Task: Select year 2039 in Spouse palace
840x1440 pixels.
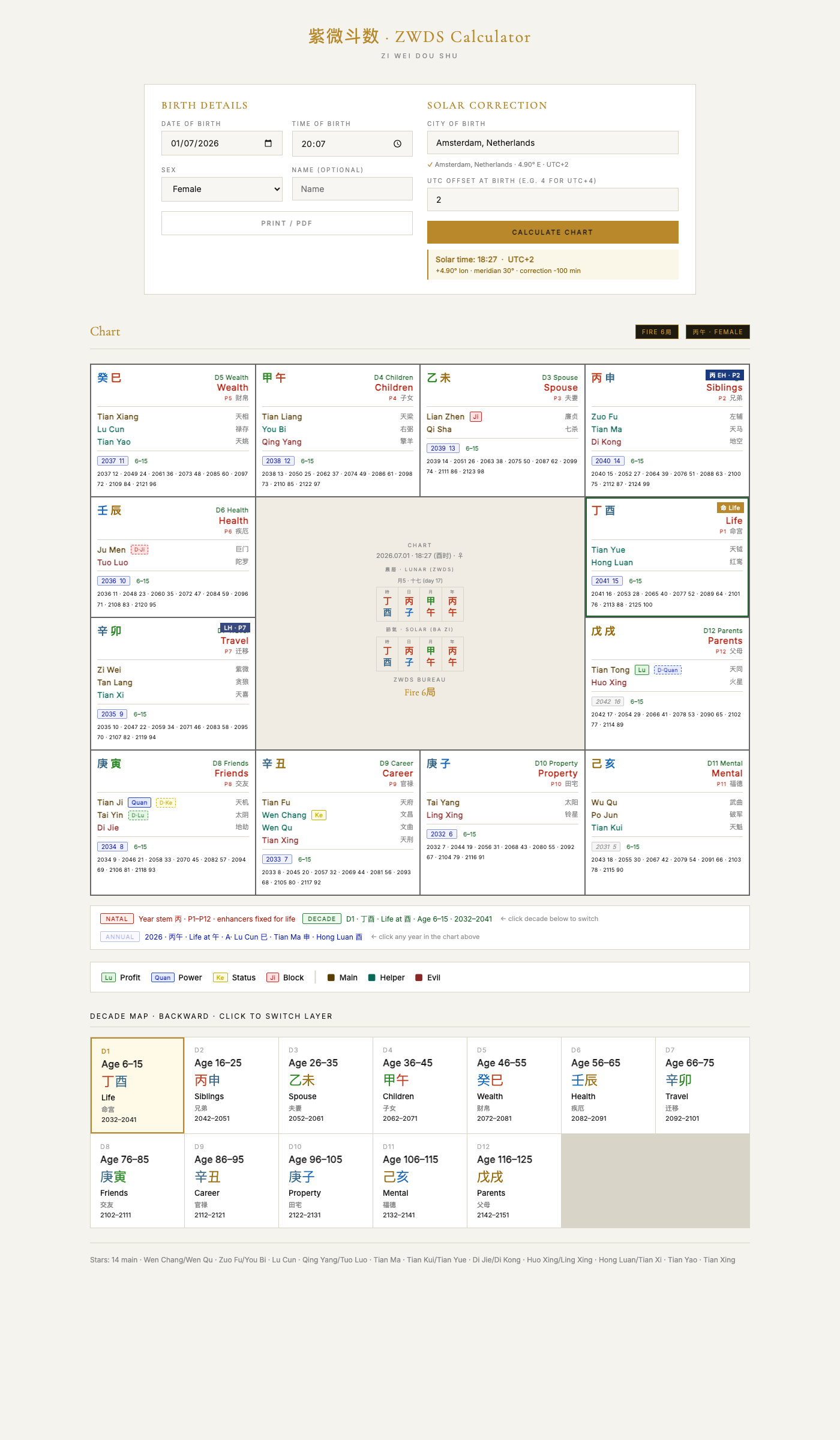Action: pos(443,448)
